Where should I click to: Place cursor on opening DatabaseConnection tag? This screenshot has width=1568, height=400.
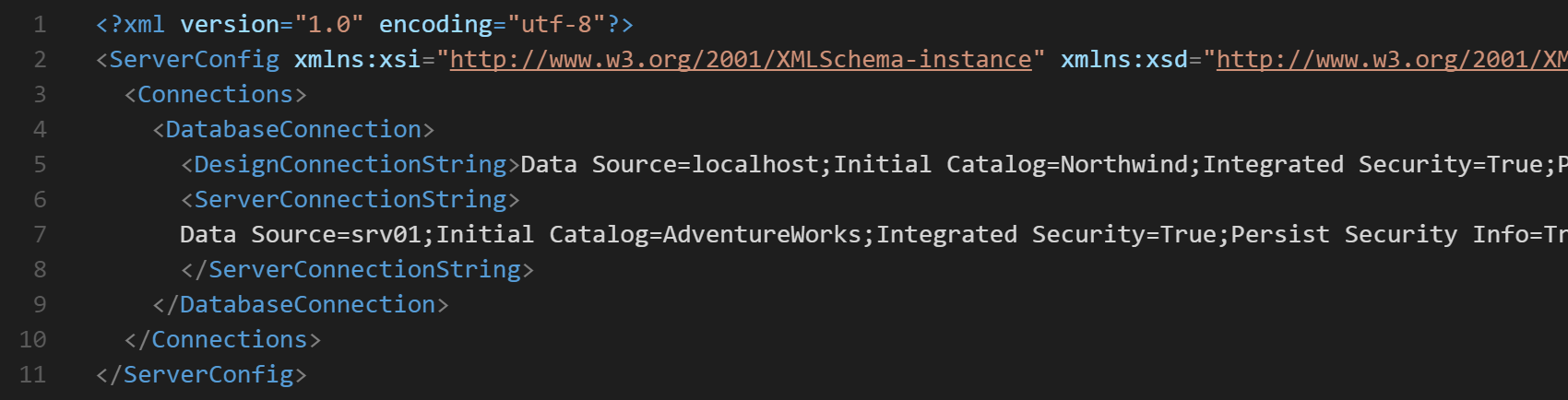(293, 130)
